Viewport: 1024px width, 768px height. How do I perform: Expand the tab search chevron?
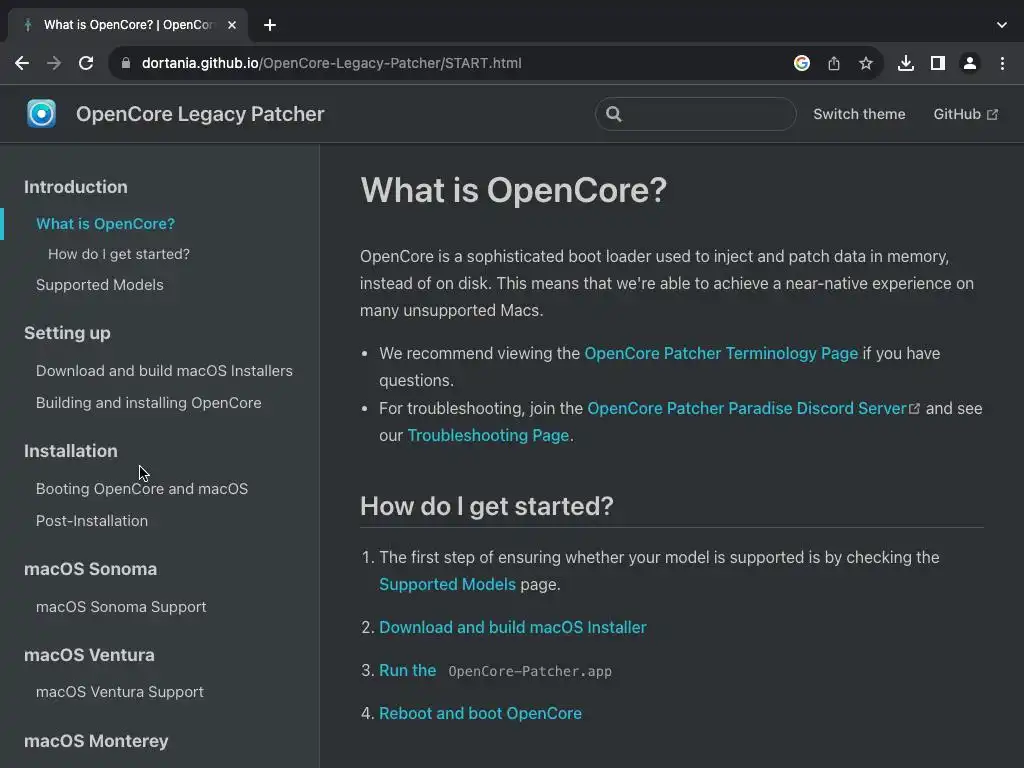click(x=1002, y=25)
